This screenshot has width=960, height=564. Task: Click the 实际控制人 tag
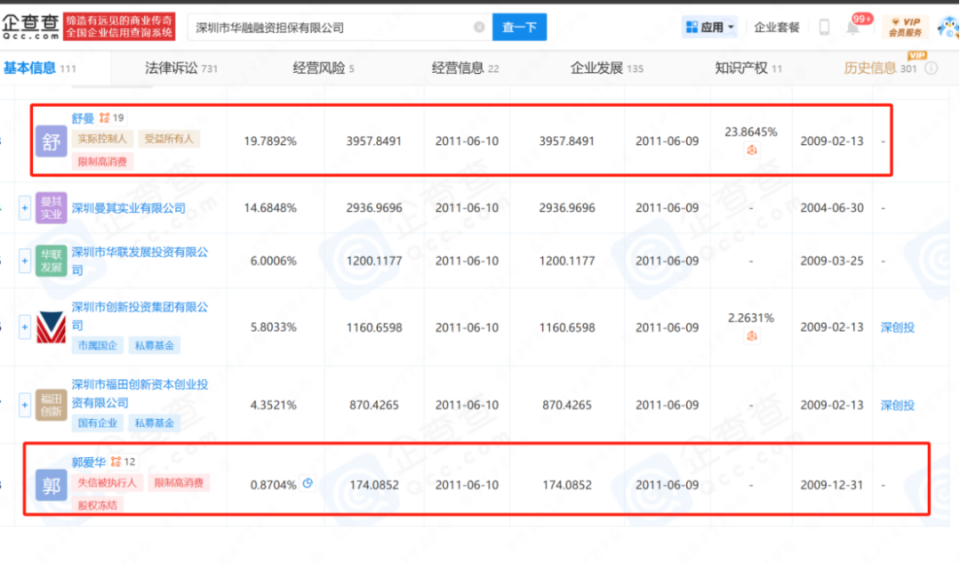coord(102,138)
